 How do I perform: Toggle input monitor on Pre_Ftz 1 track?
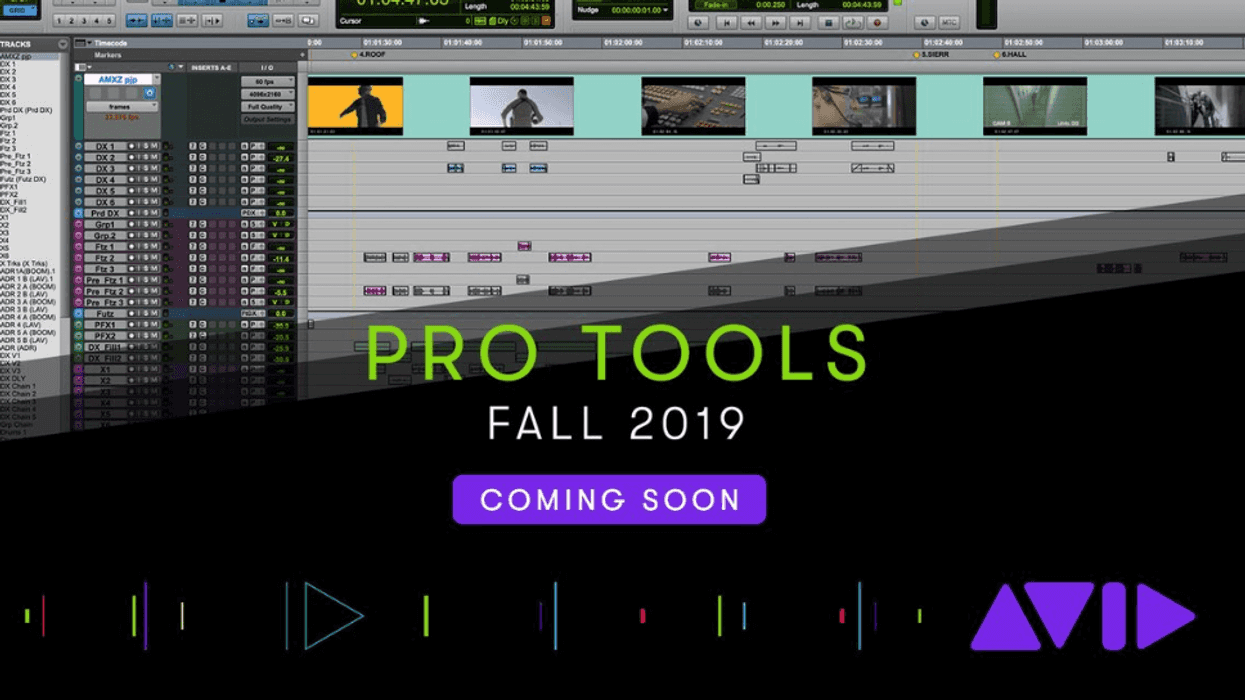139,281
